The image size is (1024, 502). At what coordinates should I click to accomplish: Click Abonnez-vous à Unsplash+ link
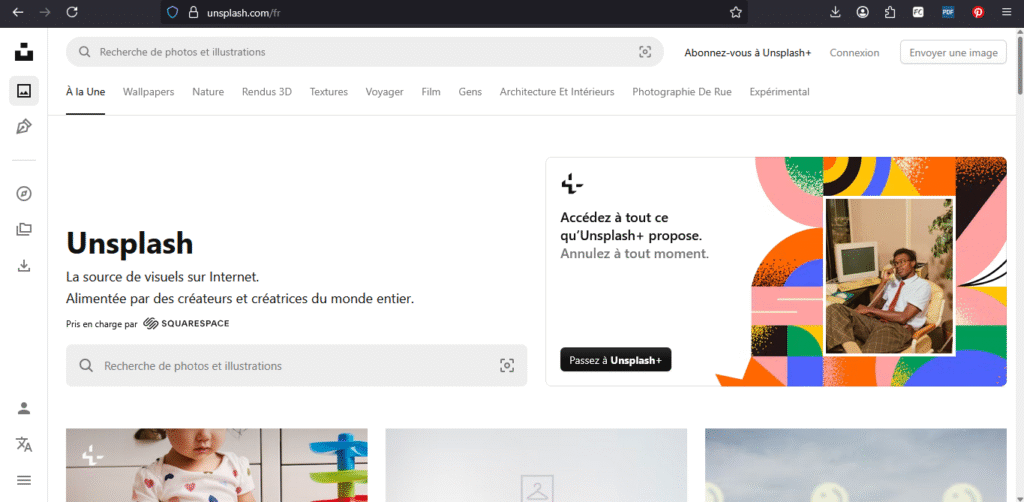tap(747, 53)
